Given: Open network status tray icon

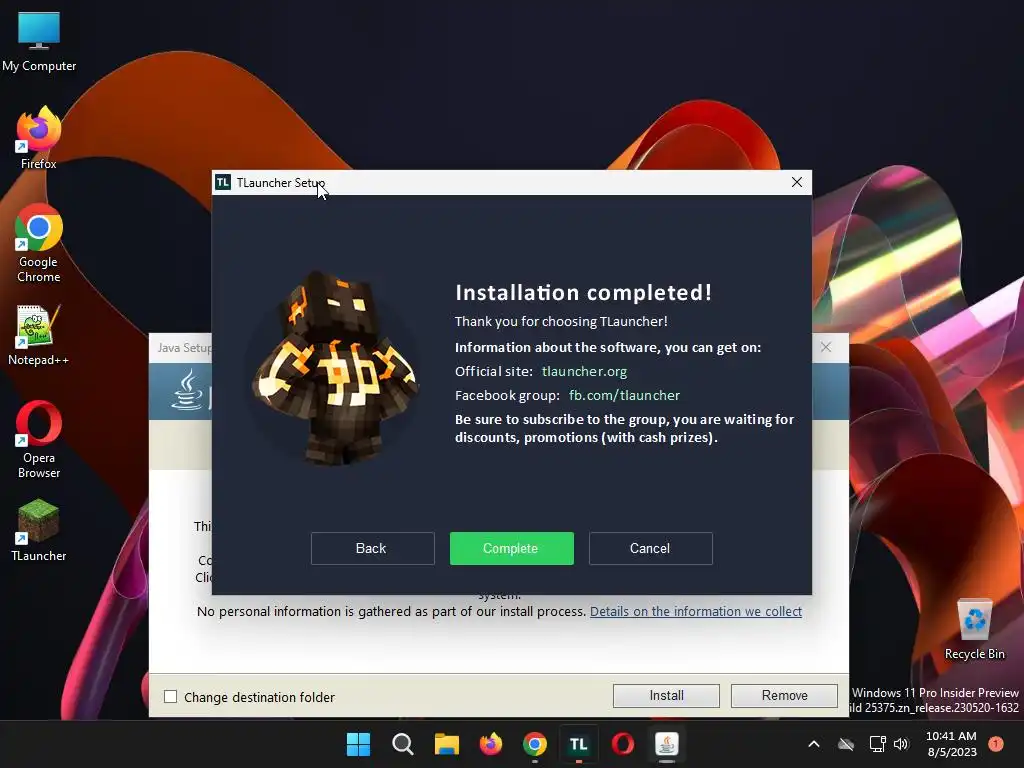Looking at the screenshot, I should [877, 744].
